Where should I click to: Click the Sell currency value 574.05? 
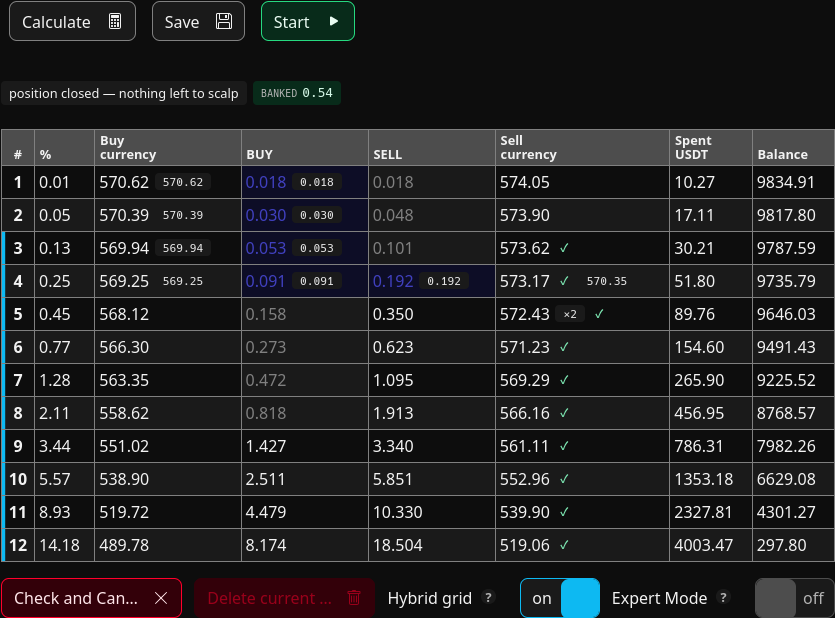click(x=525, y=182)
